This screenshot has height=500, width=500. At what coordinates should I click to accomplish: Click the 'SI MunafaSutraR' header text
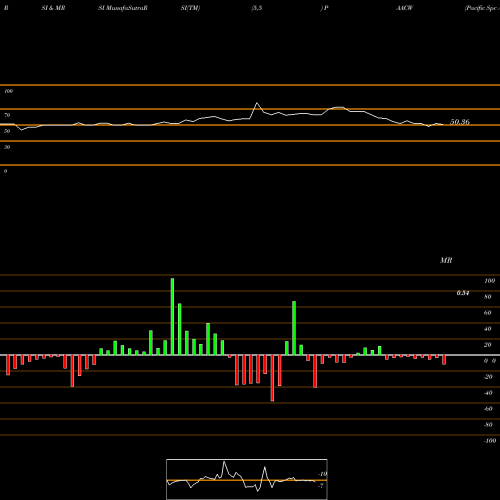point(123,8)
